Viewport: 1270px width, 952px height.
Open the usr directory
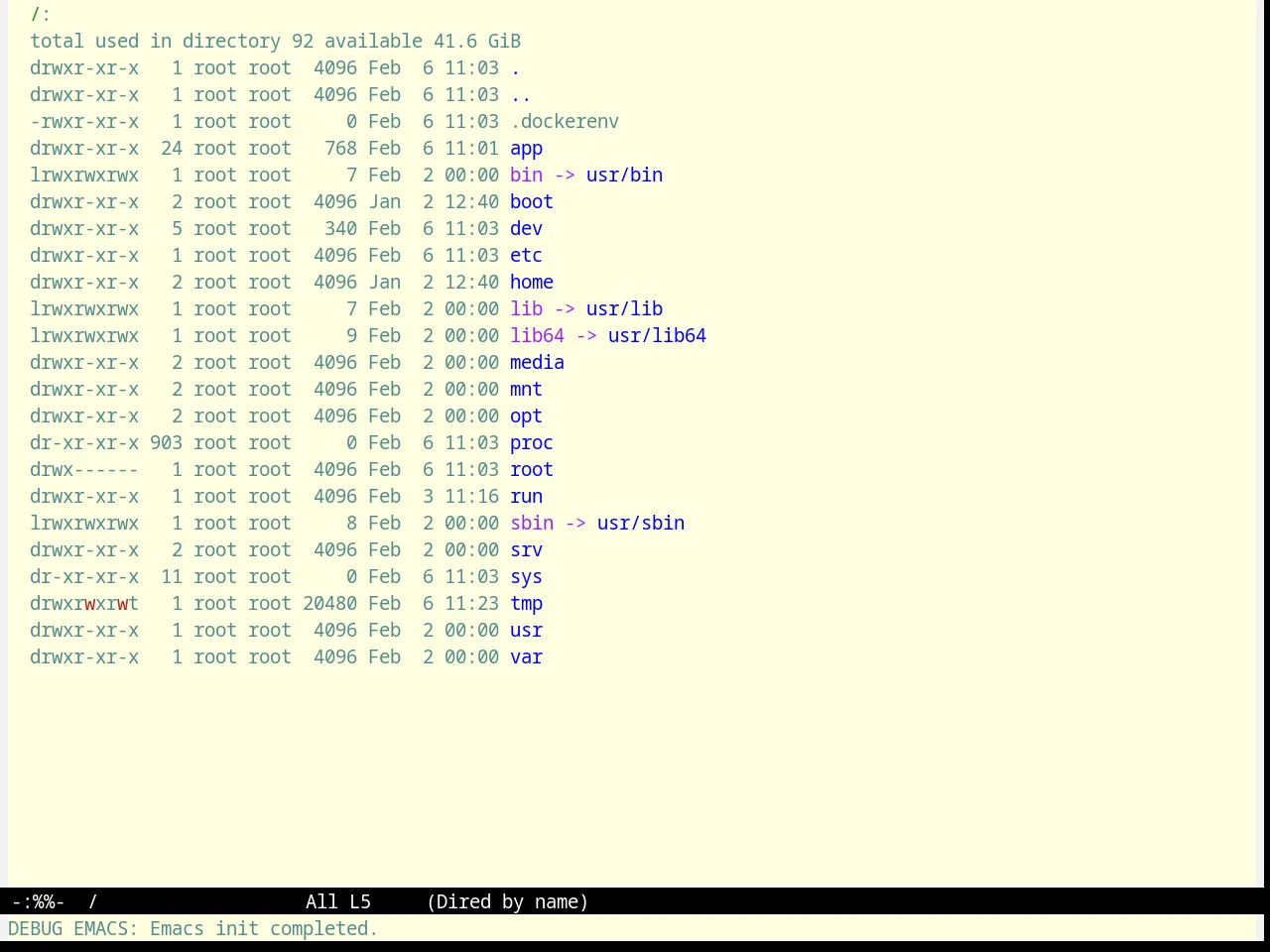pyautogui.click(x=526, y=630)
